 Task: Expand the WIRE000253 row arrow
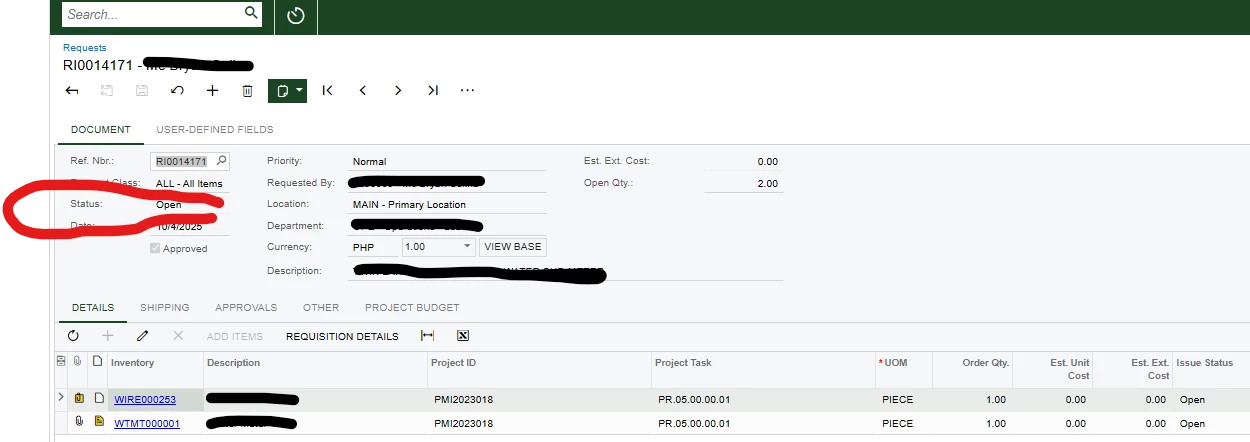[61, 398]
